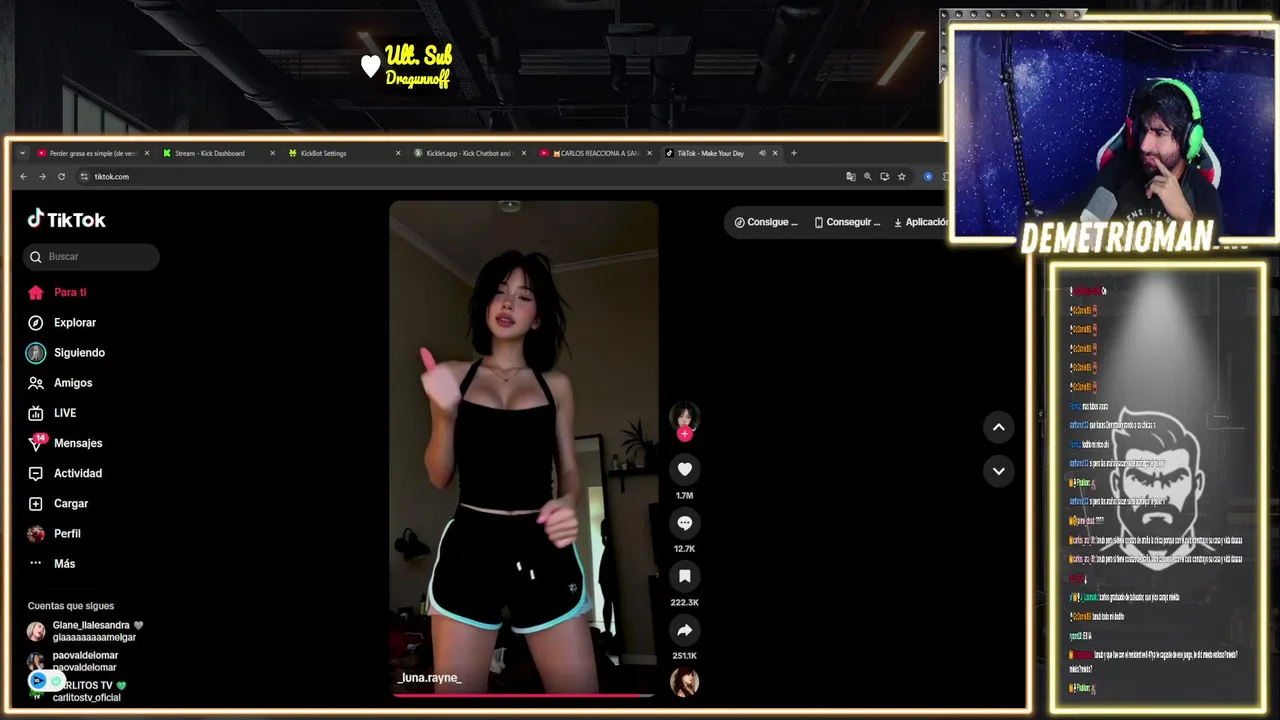Open Giane_llalesandra followed account
The height and width of the screenshot is (720, 1280).
pyautogui.click(x=85, y=631)
